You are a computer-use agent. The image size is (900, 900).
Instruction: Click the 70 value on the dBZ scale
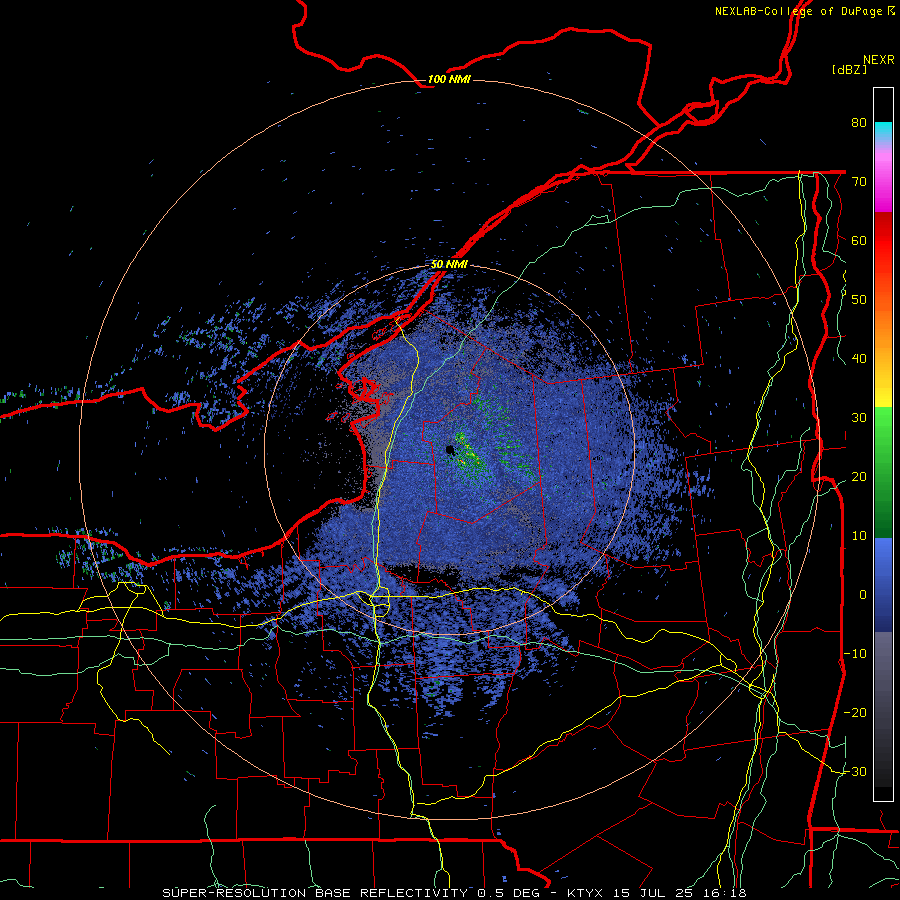(859, 181)
